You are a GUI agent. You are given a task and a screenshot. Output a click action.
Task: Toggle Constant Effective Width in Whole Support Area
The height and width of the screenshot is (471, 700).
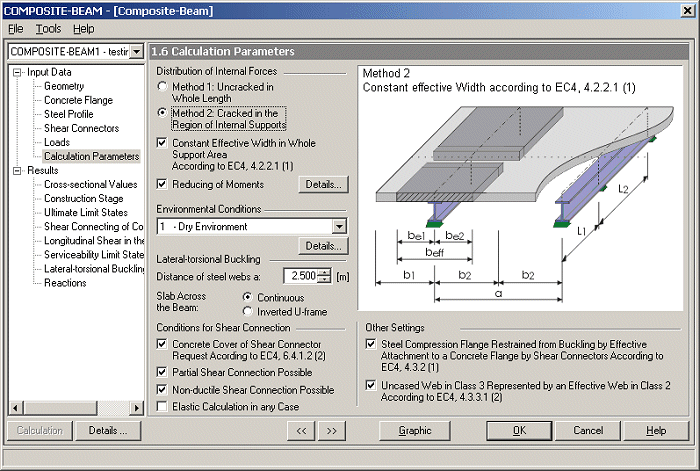click(162, 143)
